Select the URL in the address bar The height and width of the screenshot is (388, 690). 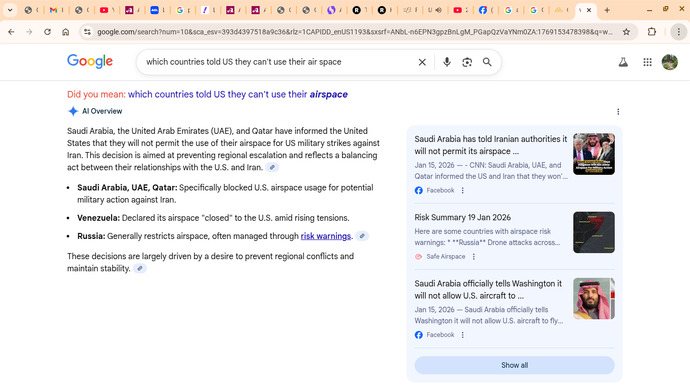tap(355, 32)
